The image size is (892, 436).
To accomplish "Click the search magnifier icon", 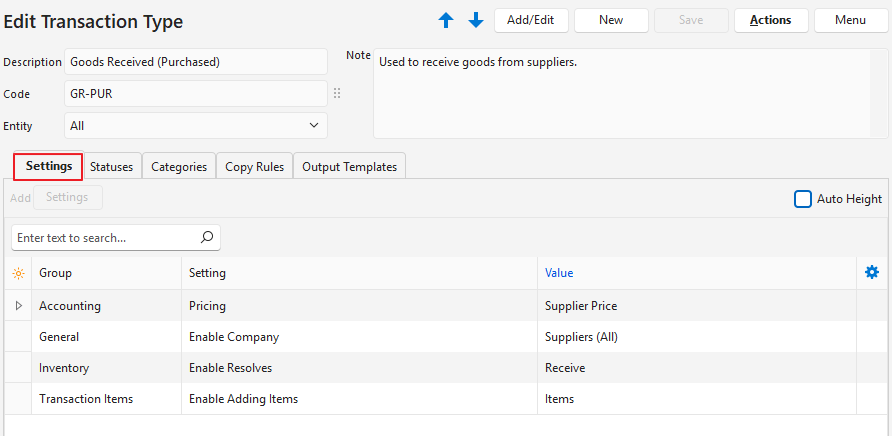I will (x=207, y=238).
